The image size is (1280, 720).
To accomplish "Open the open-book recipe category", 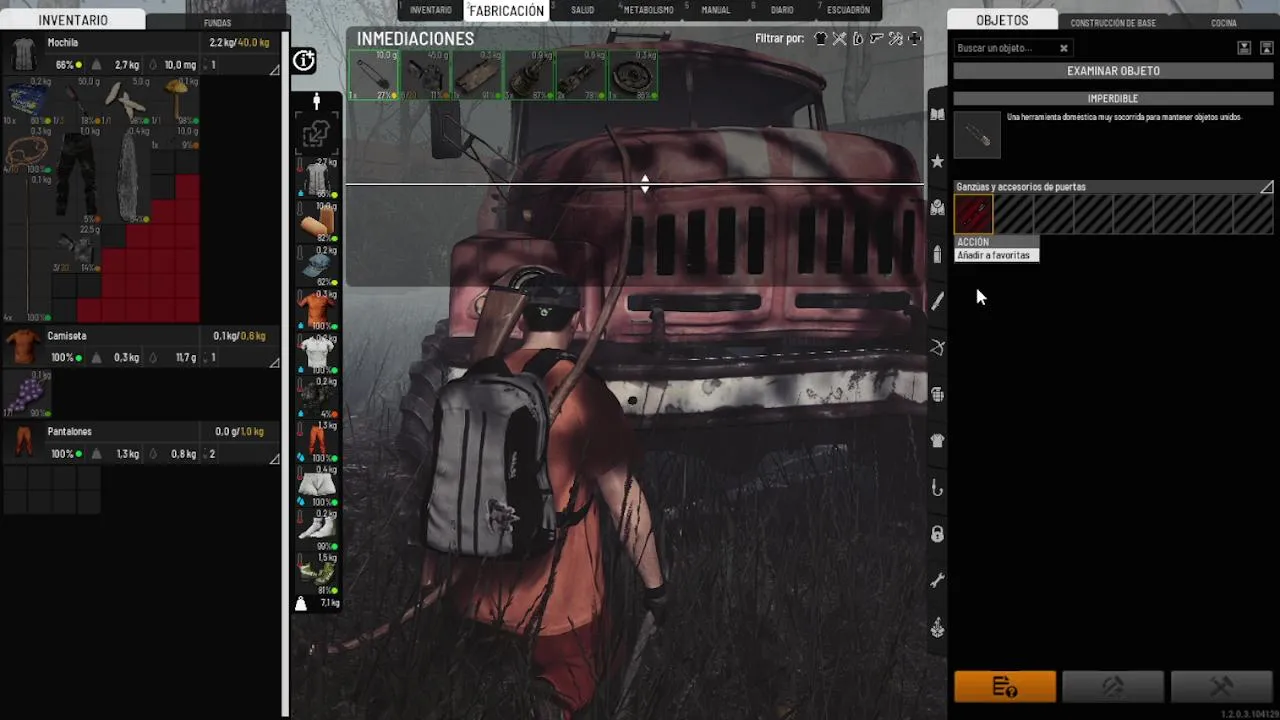I will coord(937,114).
